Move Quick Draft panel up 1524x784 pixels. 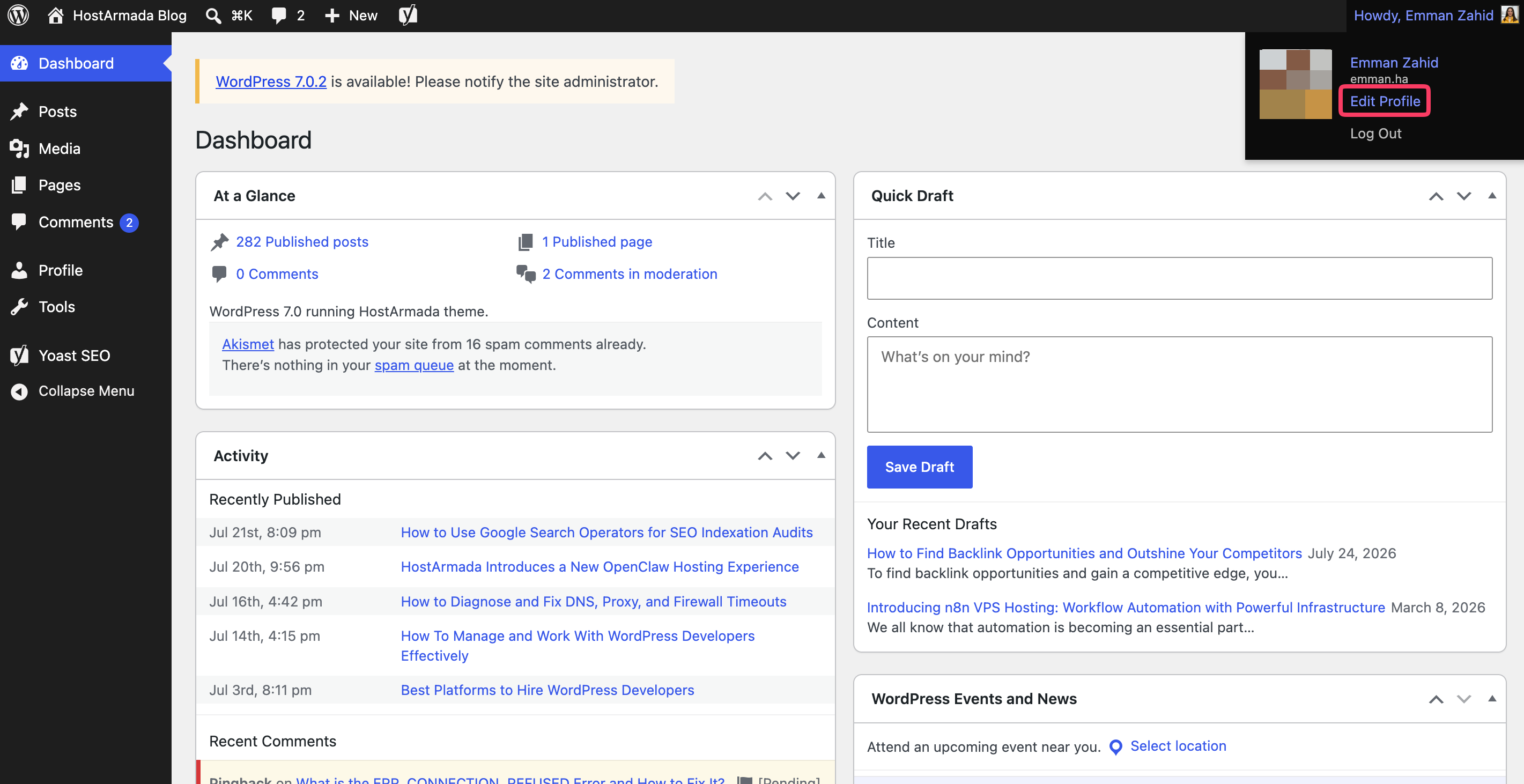pyautogui.click(x=1436, y=196)
